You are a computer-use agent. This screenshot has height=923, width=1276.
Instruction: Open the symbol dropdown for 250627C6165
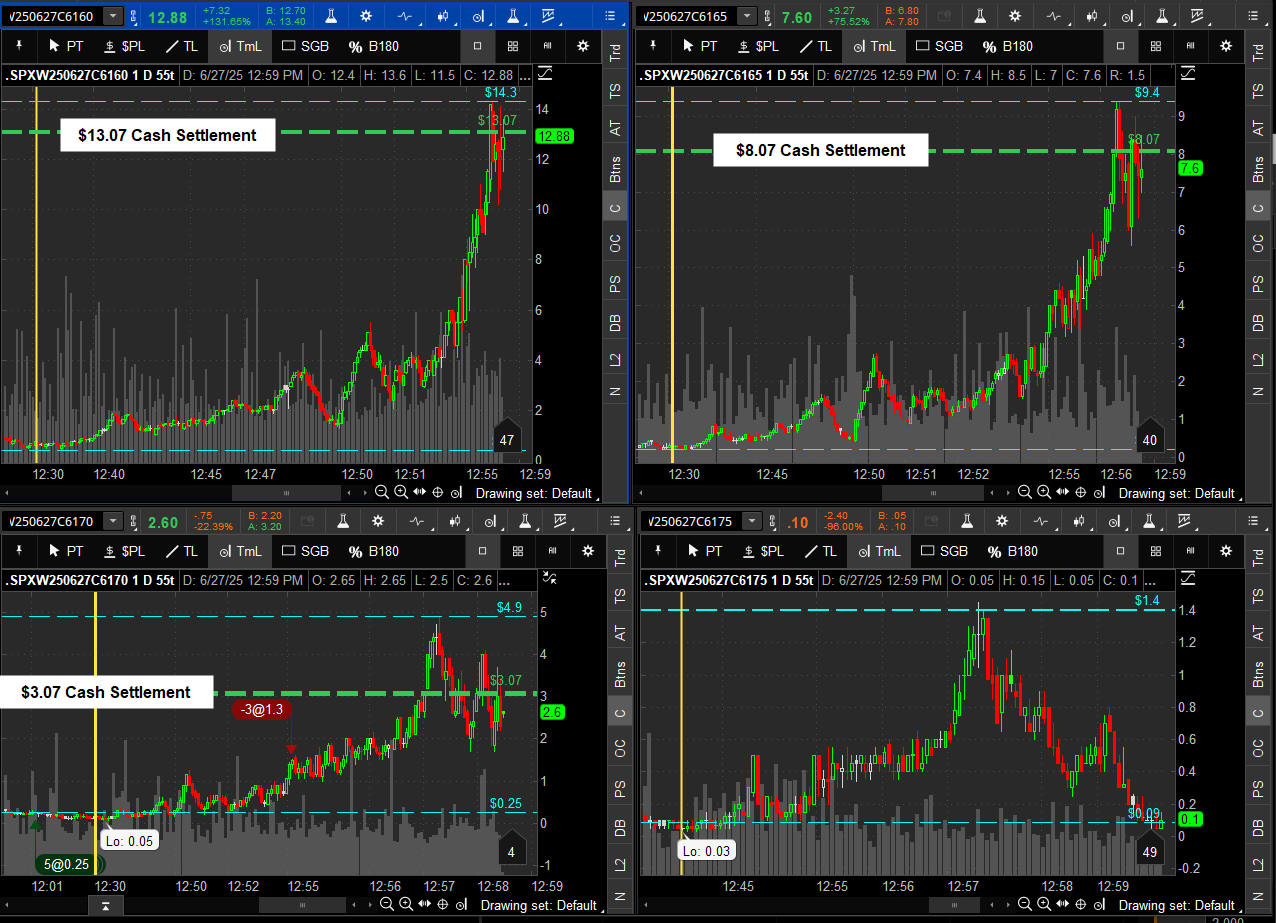746,16
